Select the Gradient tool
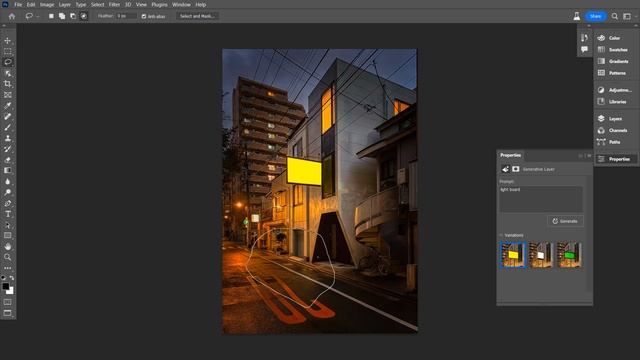 click(8, 170)
